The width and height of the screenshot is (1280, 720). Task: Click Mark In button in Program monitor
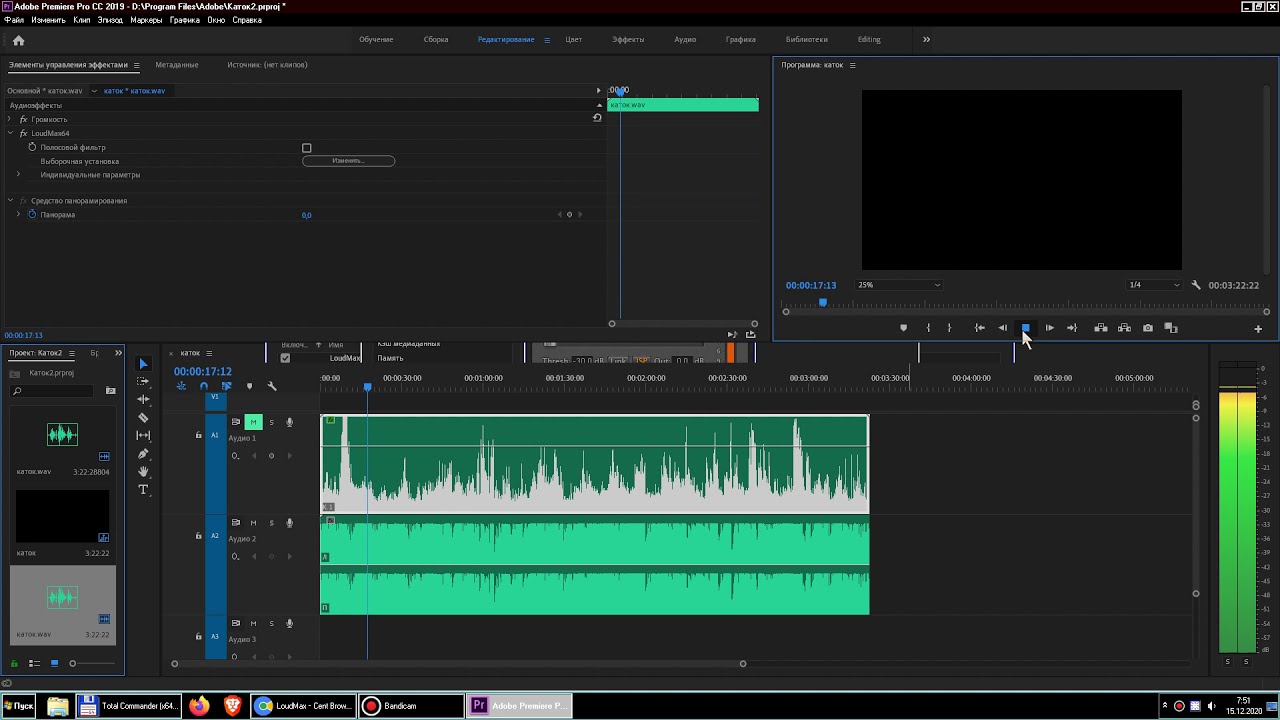pyautogui.click(x=928, y=328)
